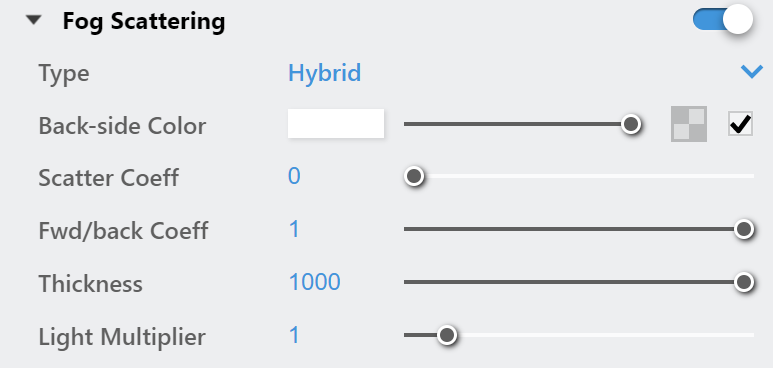Image resolution: width=773 pixels, height=368 pixels.
Task: Open the white Back-side Color swatch
Action: (336, 123)
